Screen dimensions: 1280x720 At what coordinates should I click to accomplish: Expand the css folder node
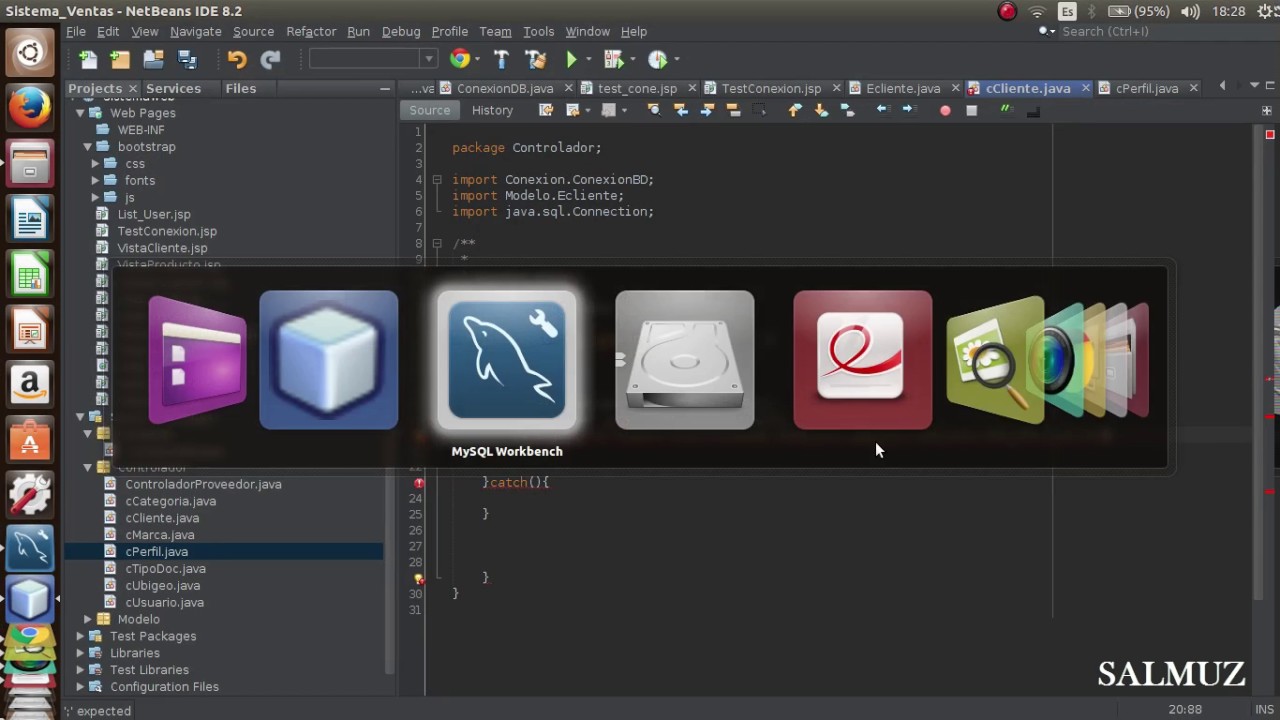pos(96,164)
